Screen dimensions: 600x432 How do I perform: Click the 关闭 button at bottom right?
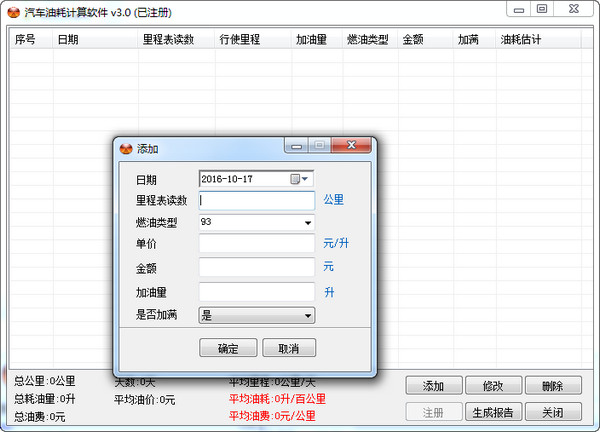(552, 412)
